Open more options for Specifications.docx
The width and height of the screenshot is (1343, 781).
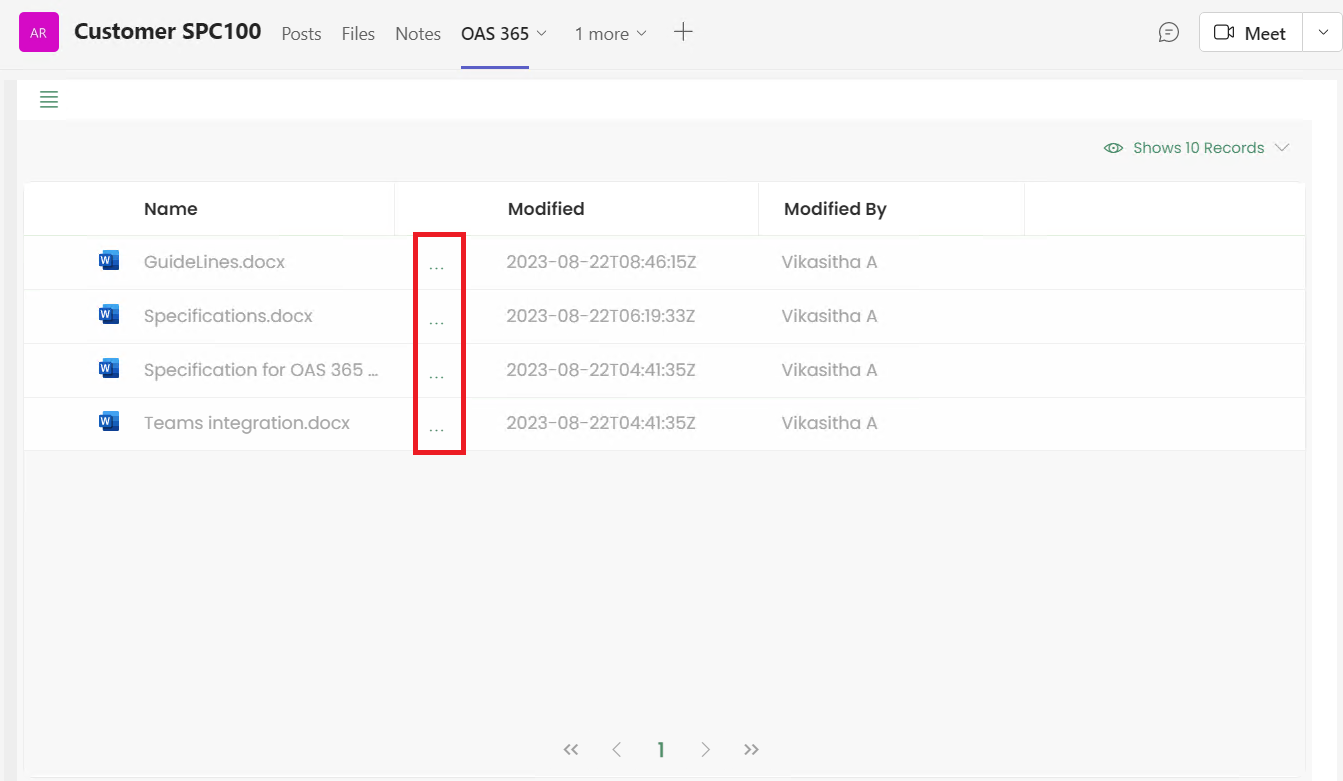(x=436, y=320)
